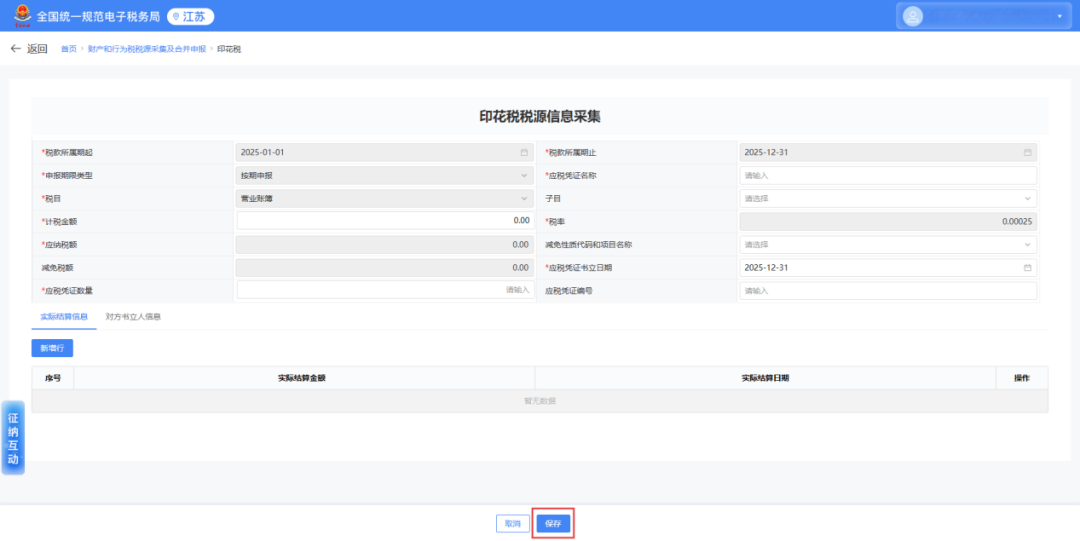The height and width of the screenshot is (541, 1080).
Task: Click the user avatar icon
Action: click(913, 16)
